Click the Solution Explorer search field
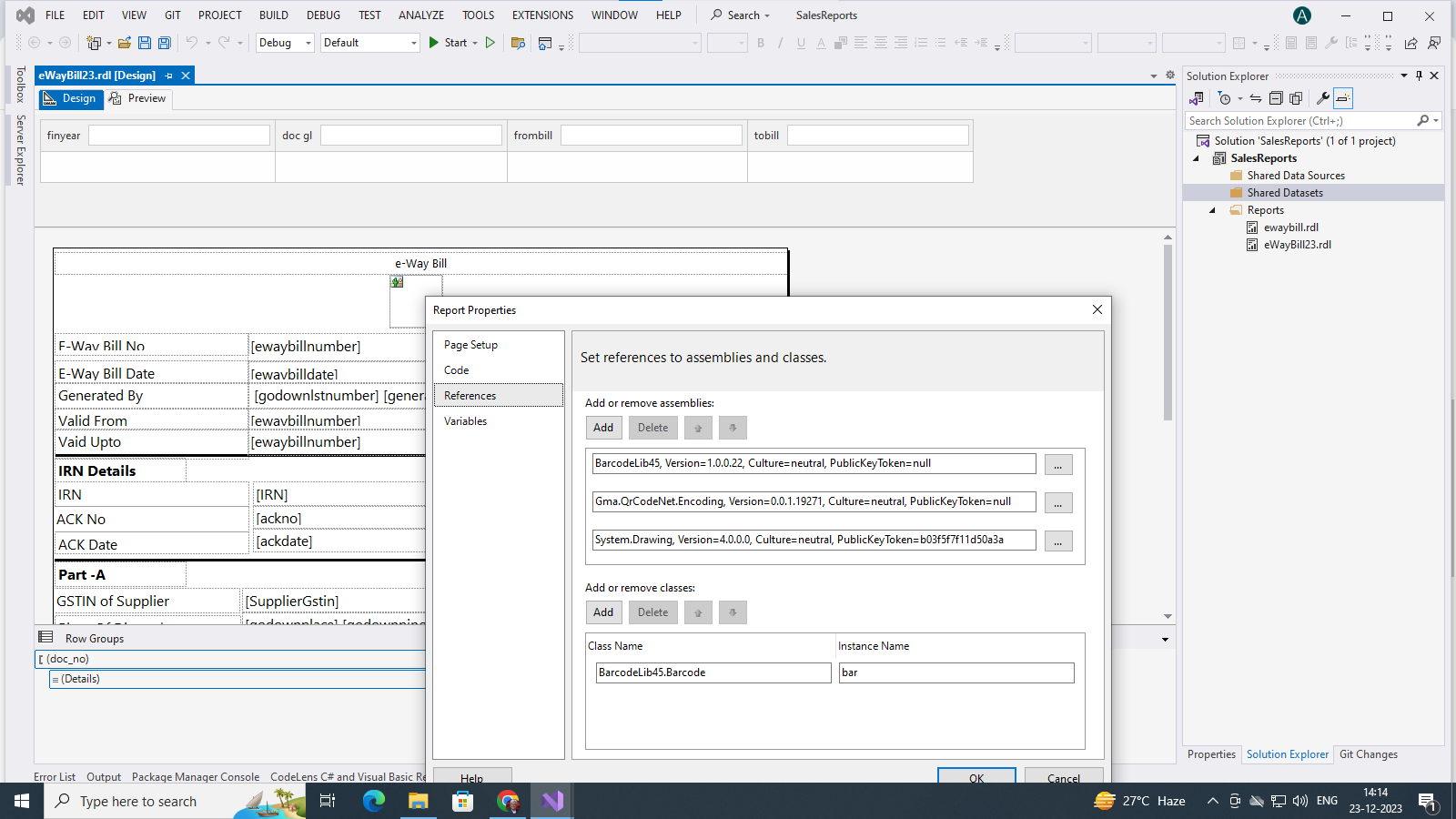This screenshot has width=1456, height=819. 1301,121
